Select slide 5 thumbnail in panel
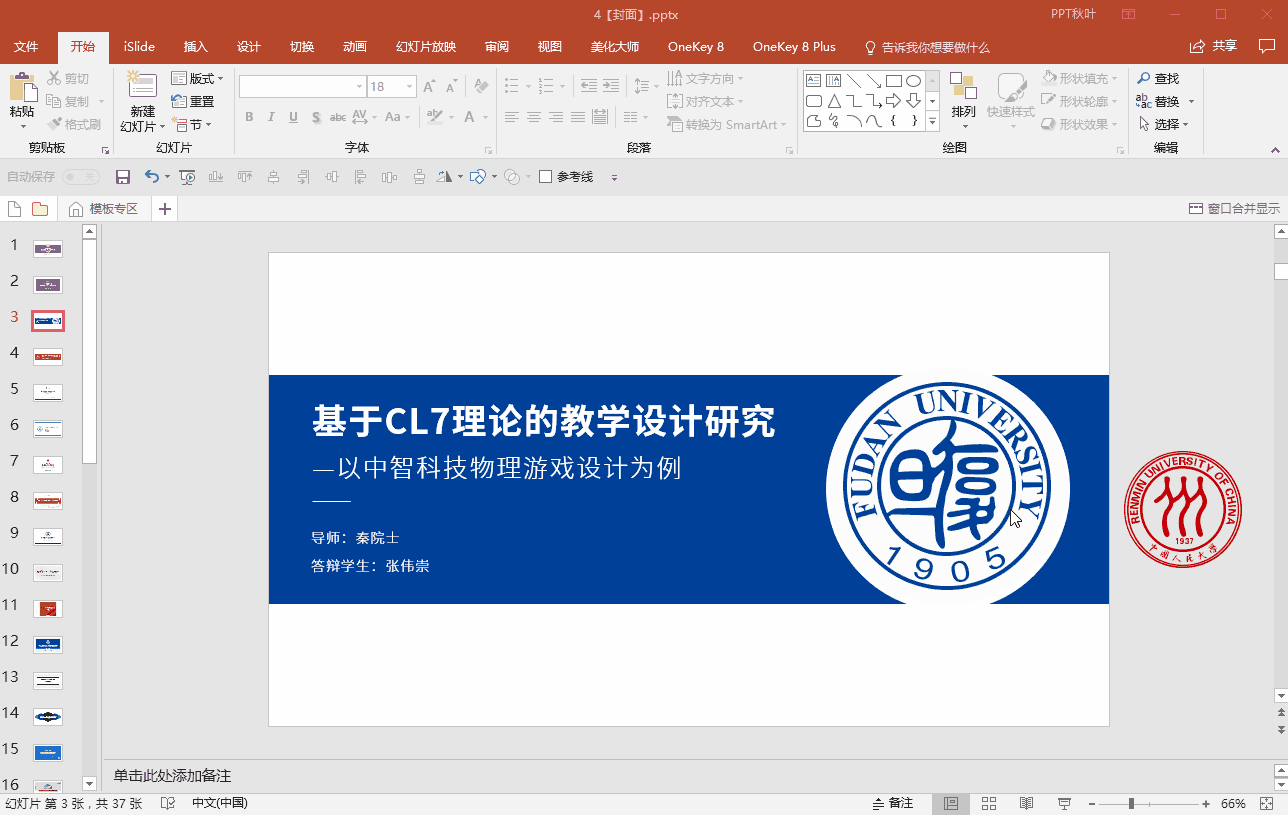Viewport: 1288px width, 815px height. tap(48, 392)
